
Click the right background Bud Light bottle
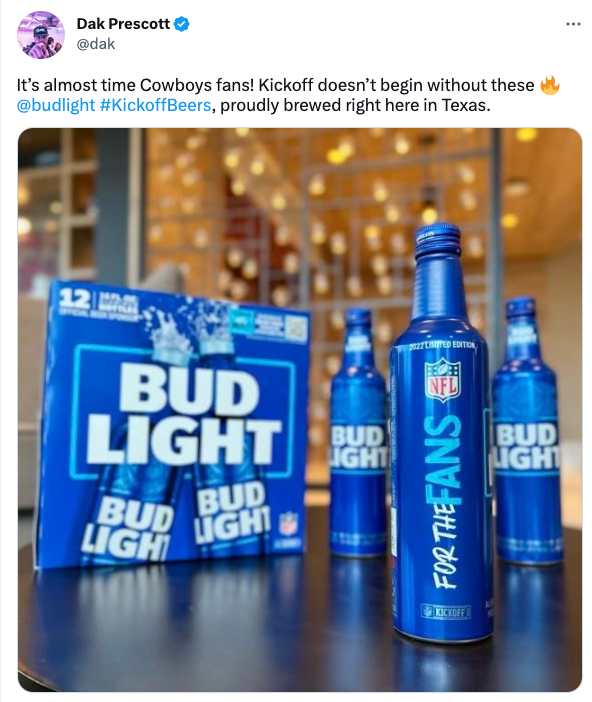[527, 429]
